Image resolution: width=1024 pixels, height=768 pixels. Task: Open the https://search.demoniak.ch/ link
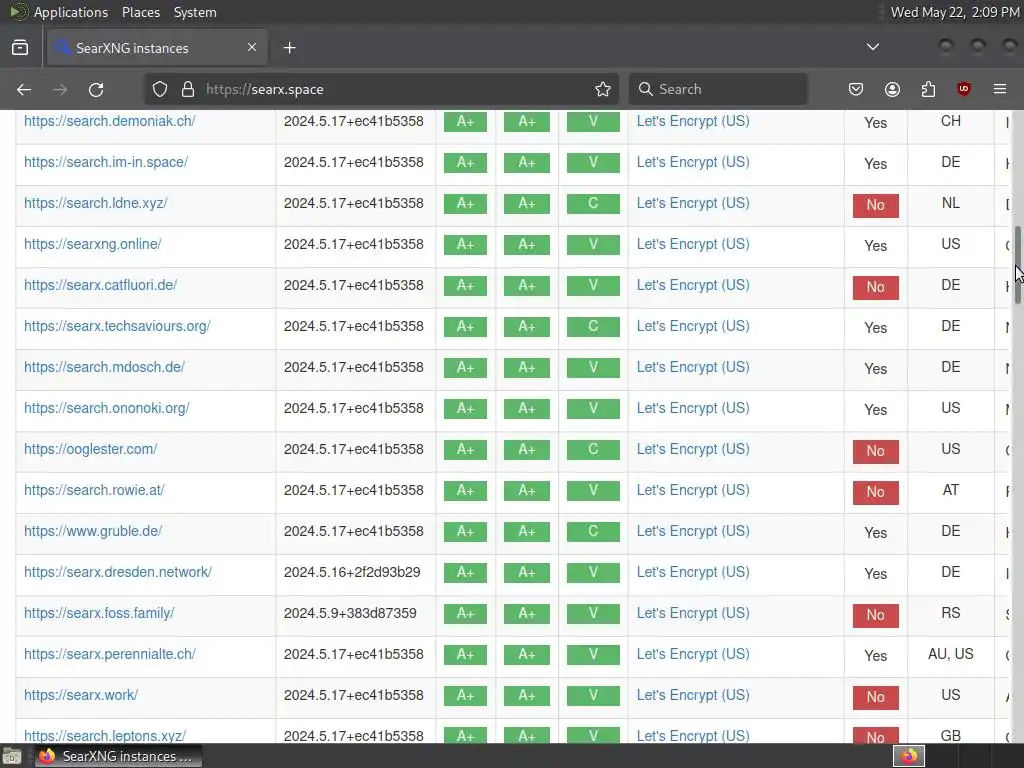[110, 121]
